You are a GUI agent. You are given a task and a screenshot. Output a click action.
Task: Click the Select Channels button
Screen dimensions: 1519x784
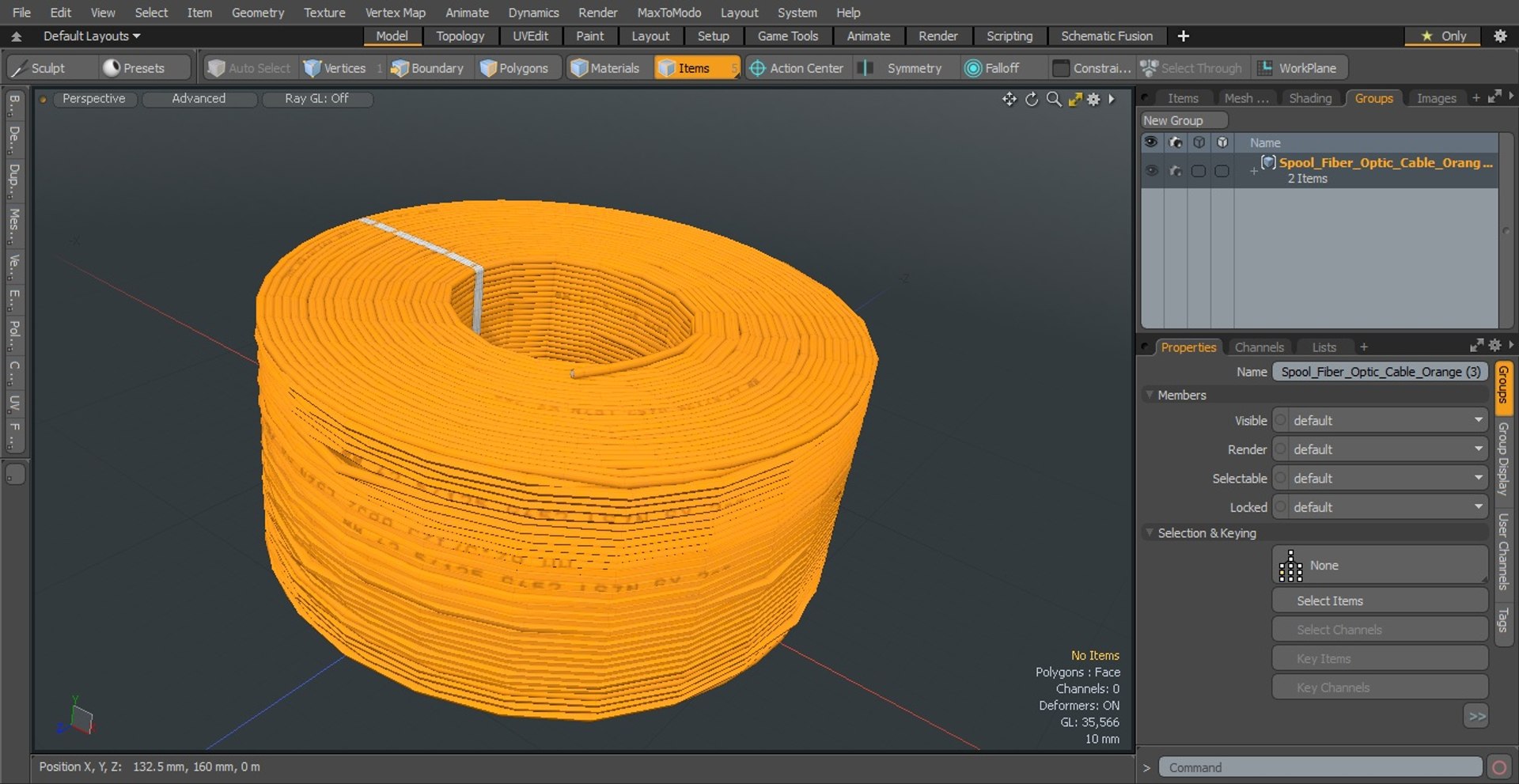pos(1380,630)
